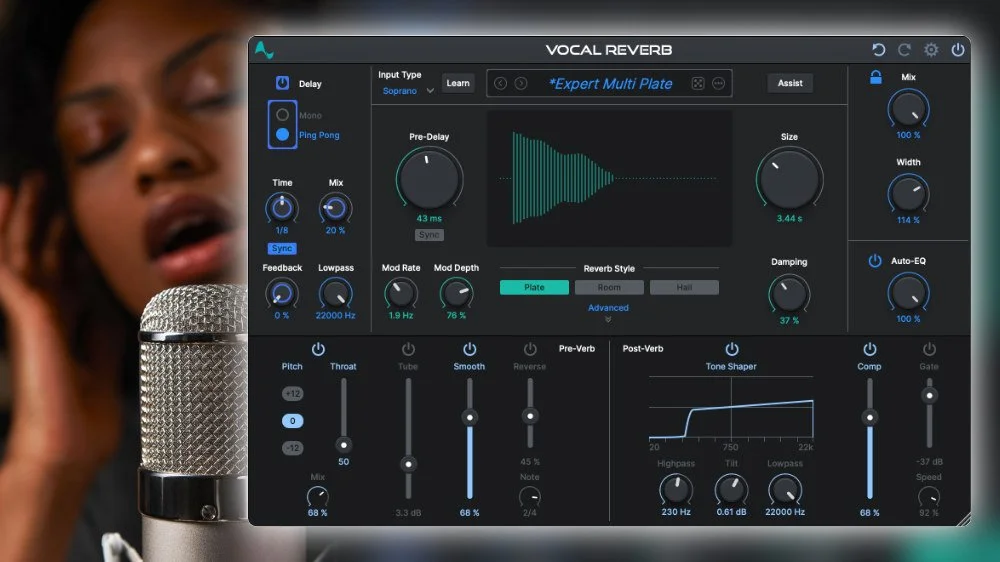Toggle the Auto-EQ power button
This screenshot has height=562, width=1000.
pos(875,261)
